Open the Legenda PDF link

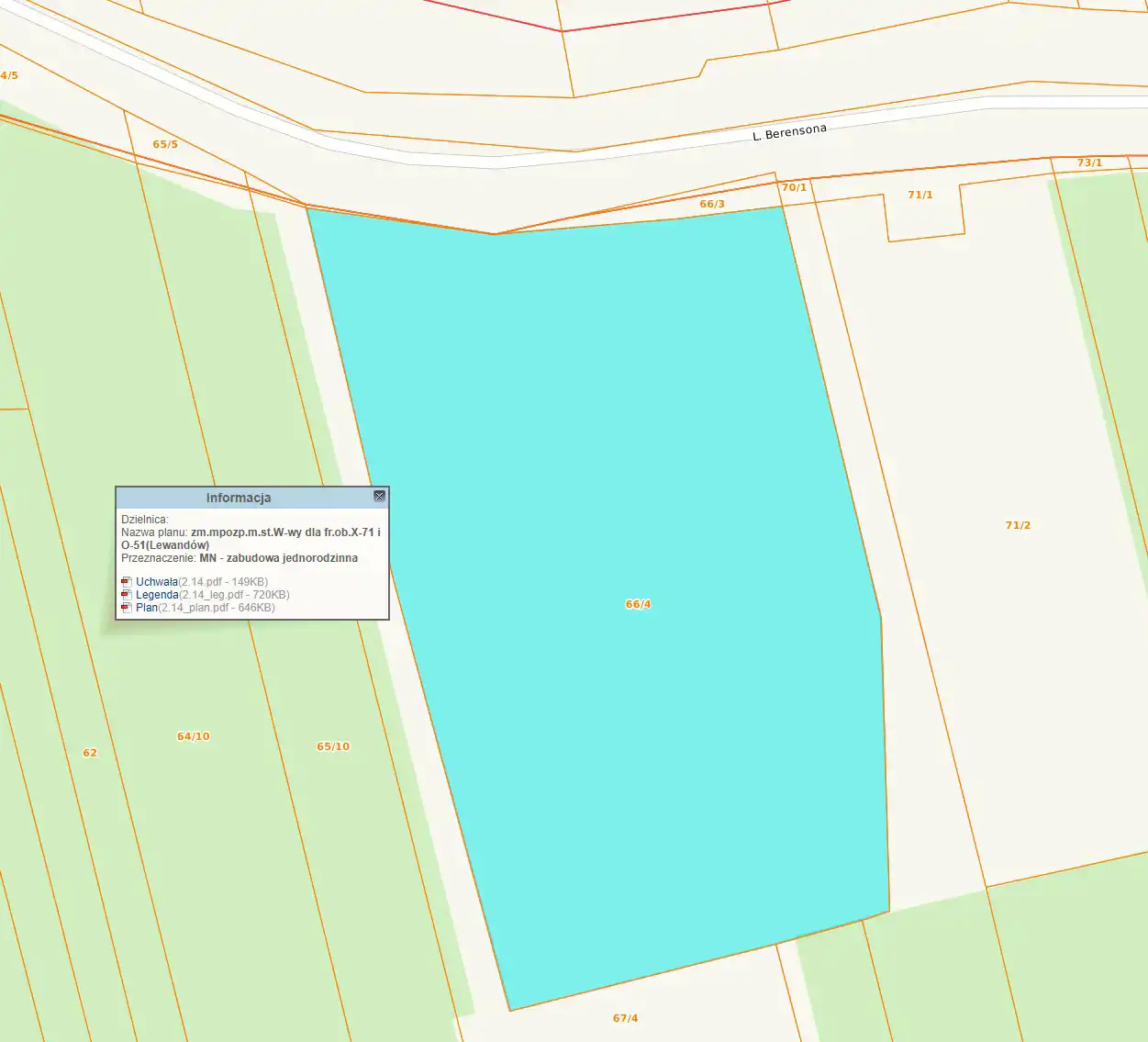(x=157, y=595)
